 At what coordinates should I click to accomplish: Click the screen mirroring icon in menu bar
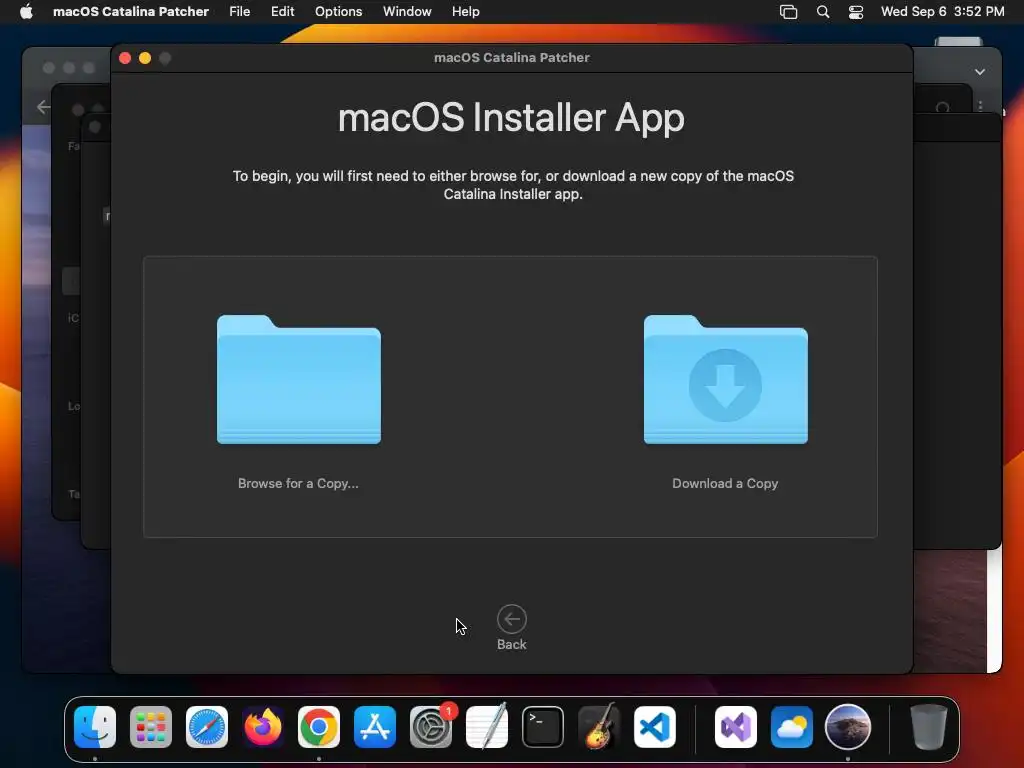(788, 12)
